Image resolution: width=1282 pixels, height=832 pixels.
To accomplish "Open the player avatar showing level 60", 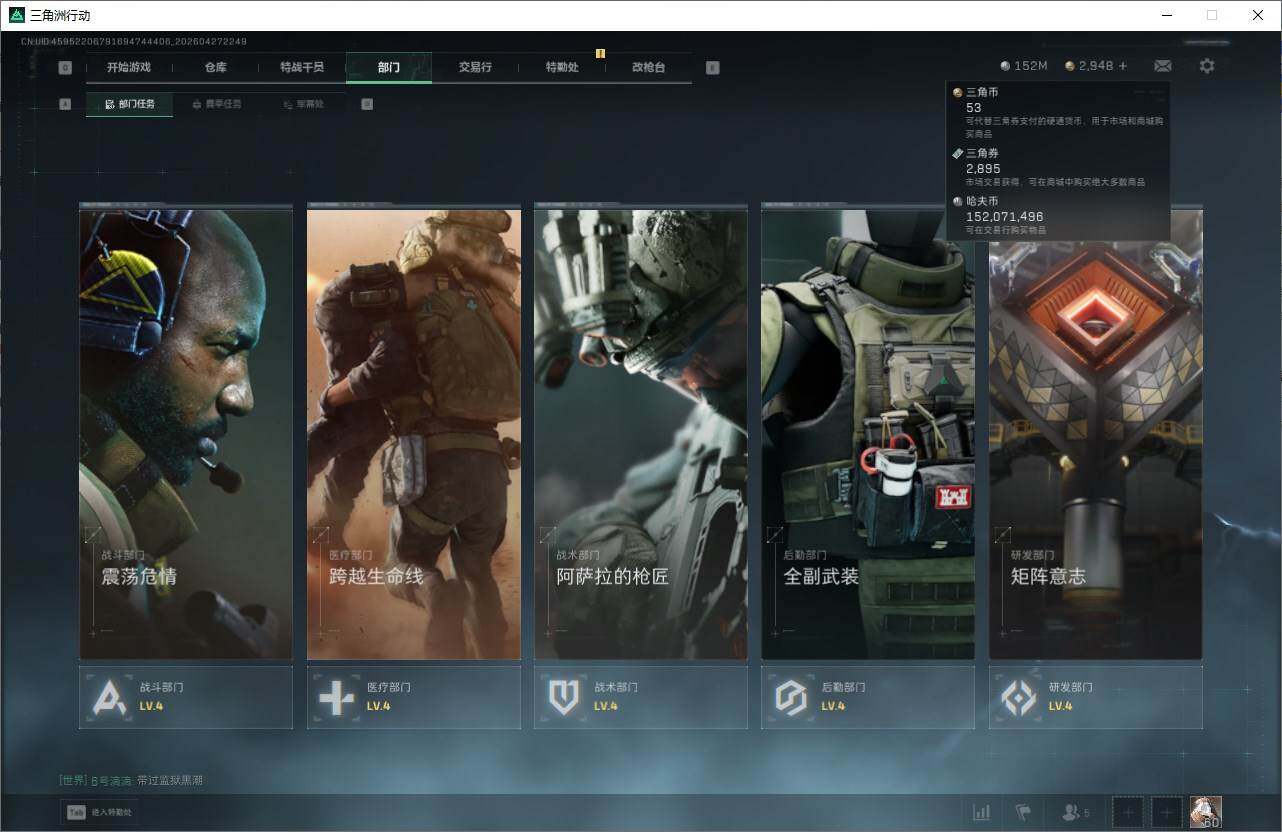I will (x=1206, y=812).
